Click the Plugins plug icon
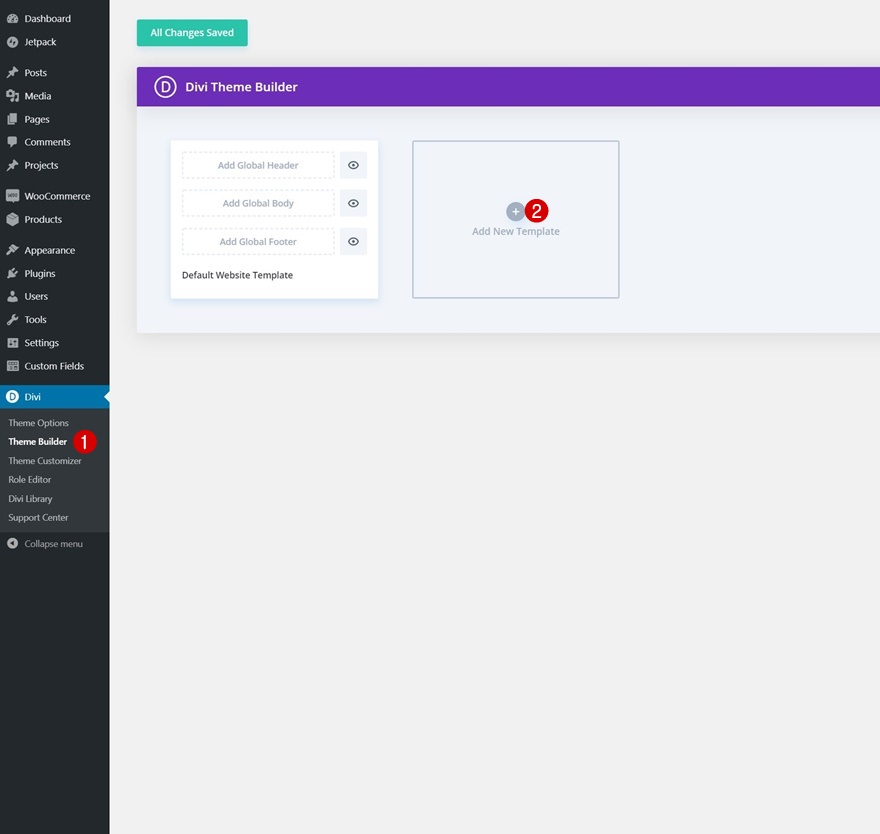Image resolution: width=880 pixels, height=834 pixels. tap(12, 273)
